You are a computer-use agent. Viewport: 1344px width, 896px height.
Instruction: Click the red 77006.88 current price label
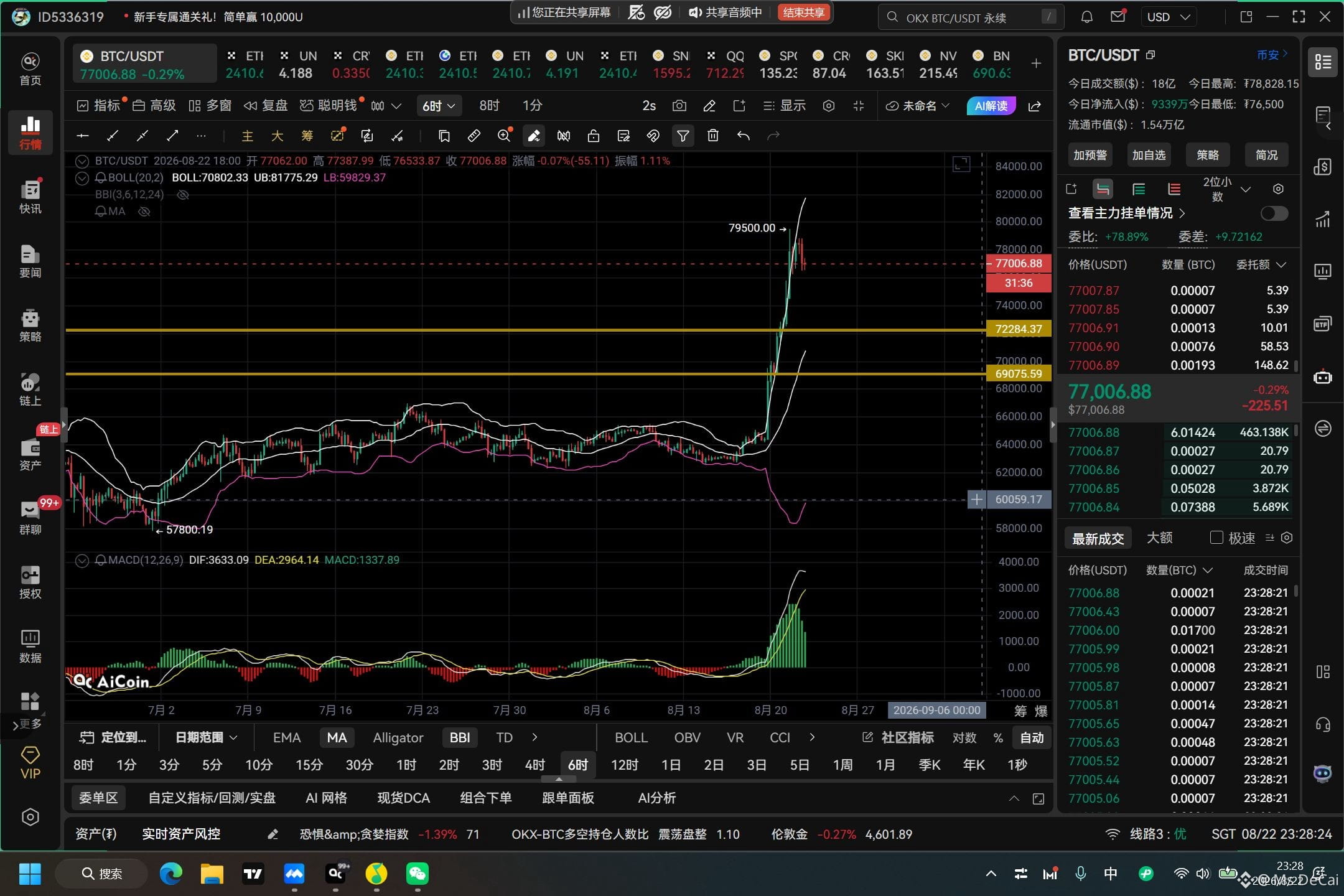coord(1019,263)
